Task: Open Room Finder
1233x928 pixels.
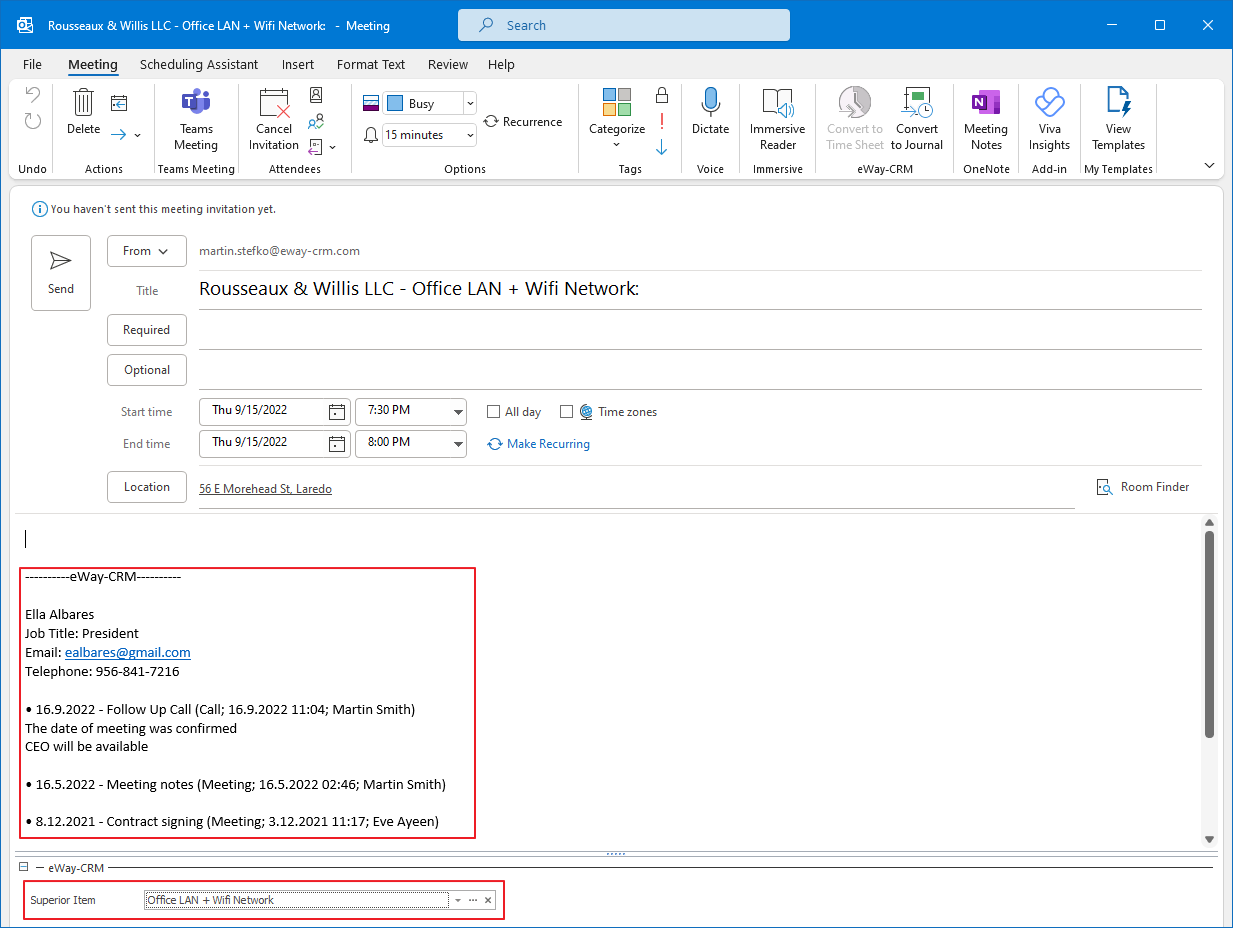Action: pos(1144,487)
